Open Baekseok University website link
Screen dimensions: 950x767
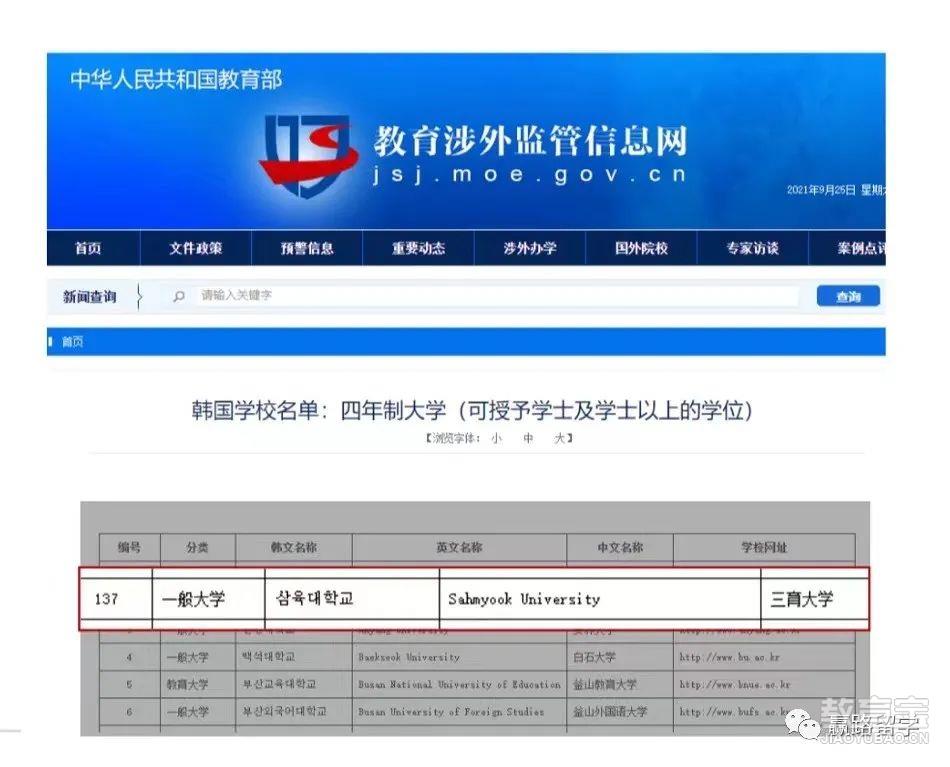pos(729,657)
